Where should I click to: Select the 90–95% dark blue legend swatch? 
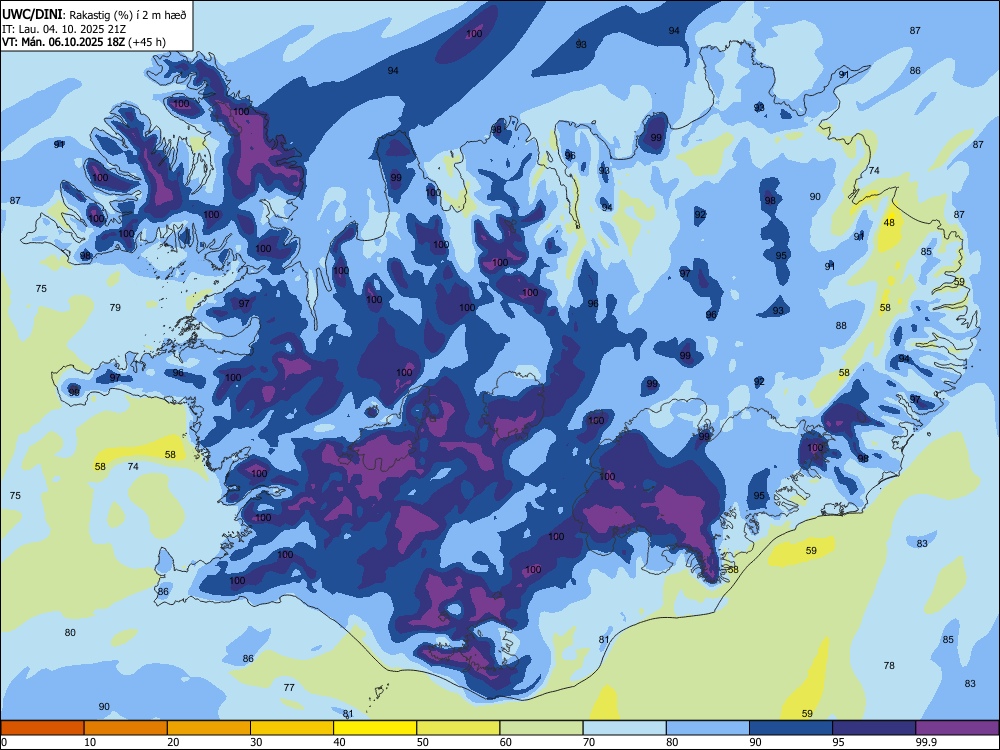[x=791, y=728]
